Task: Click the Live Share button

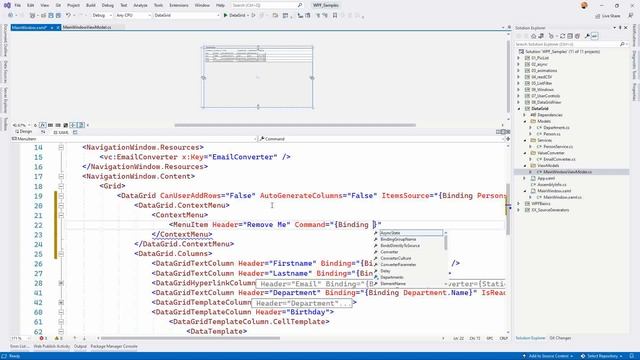Action: coord(608,16)
